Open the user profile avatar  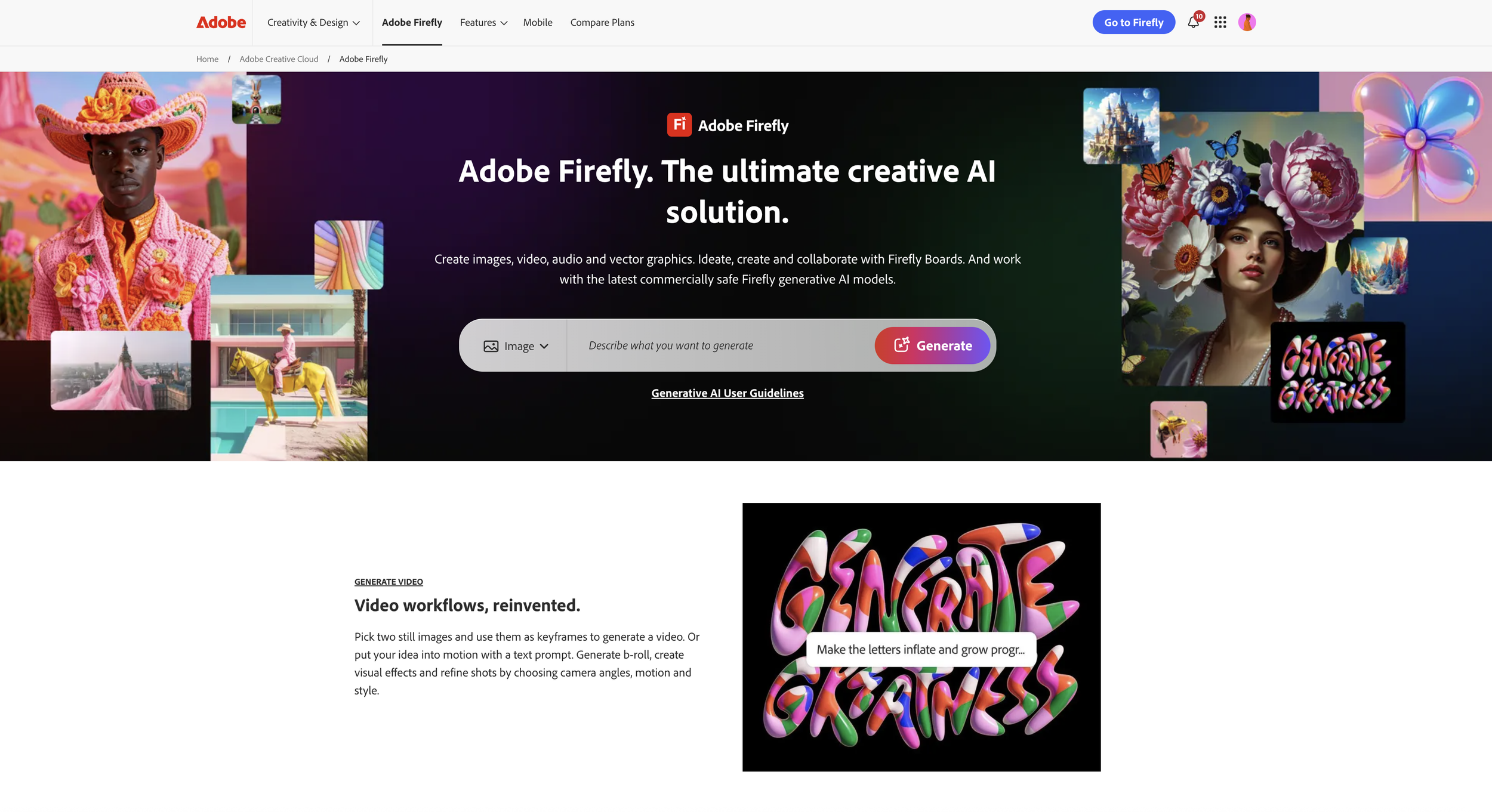pos(1247,23)
